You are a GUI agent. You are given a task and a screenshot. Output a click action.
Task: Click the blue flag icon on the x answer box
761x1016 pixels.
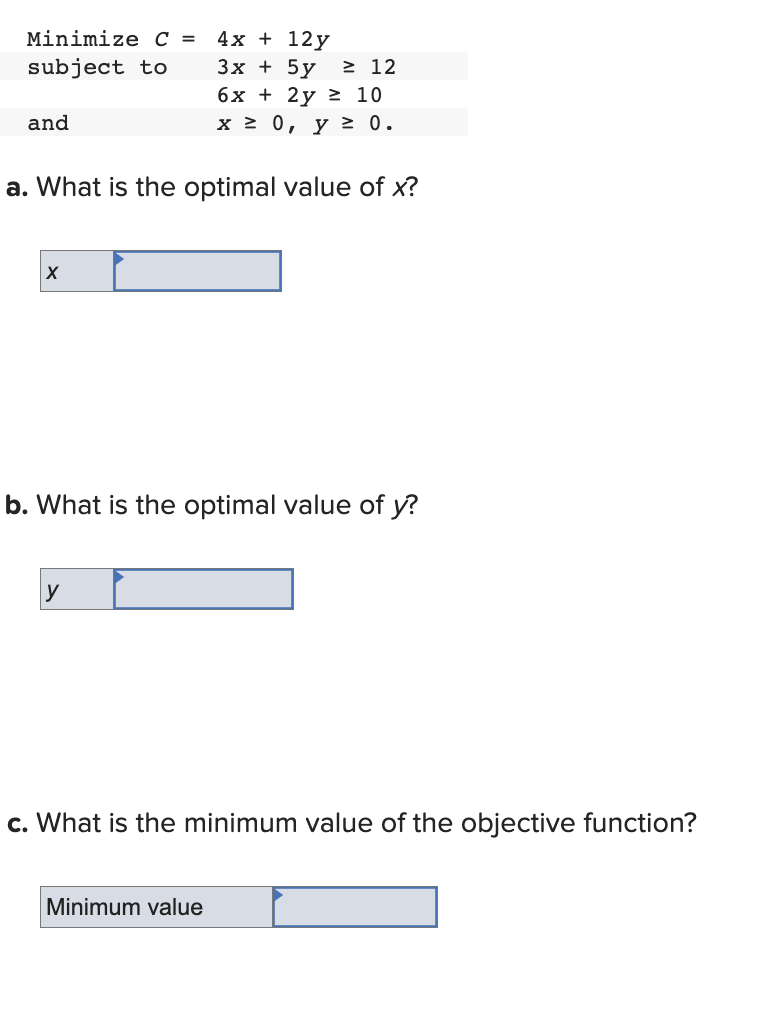(x=118, y=258)
